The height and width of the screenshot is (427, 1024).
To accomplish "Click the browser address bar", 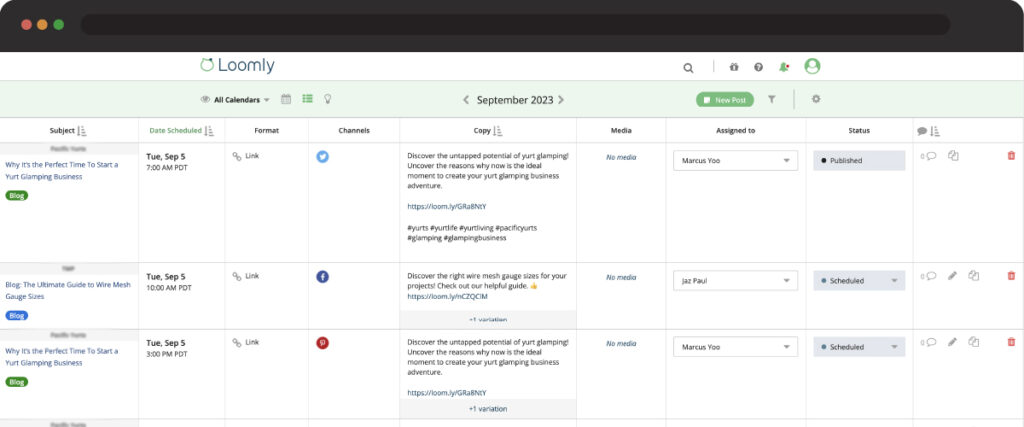I will click(x=515, y=25).
